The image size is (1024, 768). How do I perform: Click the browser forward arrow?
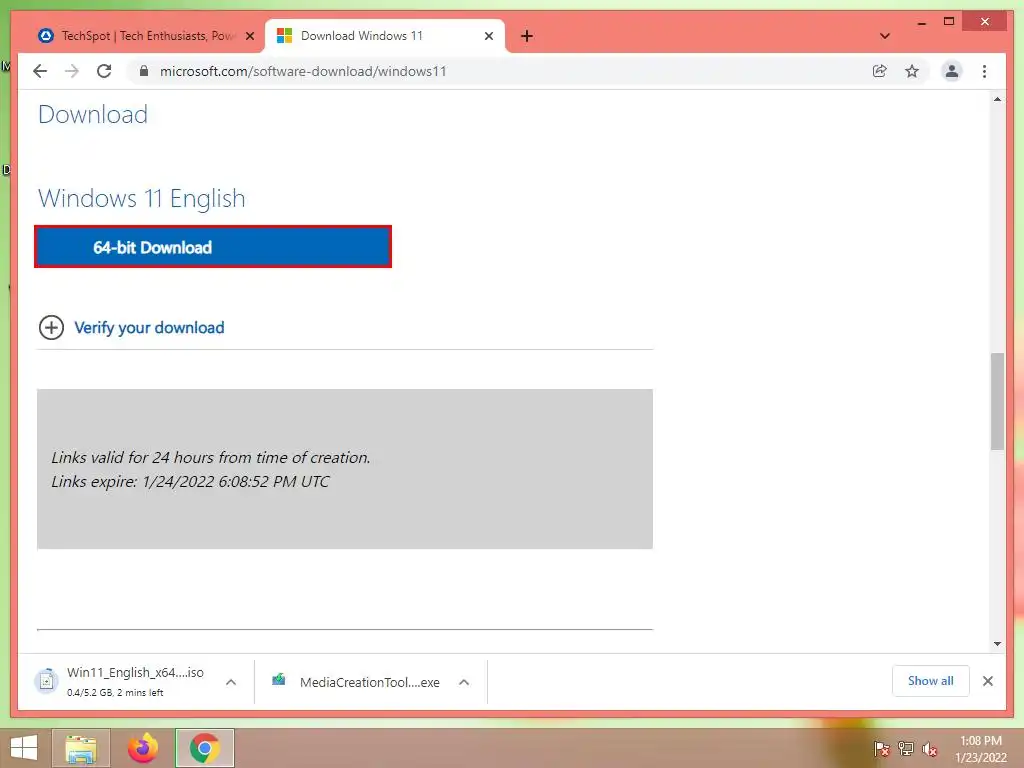pyautogui.click(x=72, y=71)
